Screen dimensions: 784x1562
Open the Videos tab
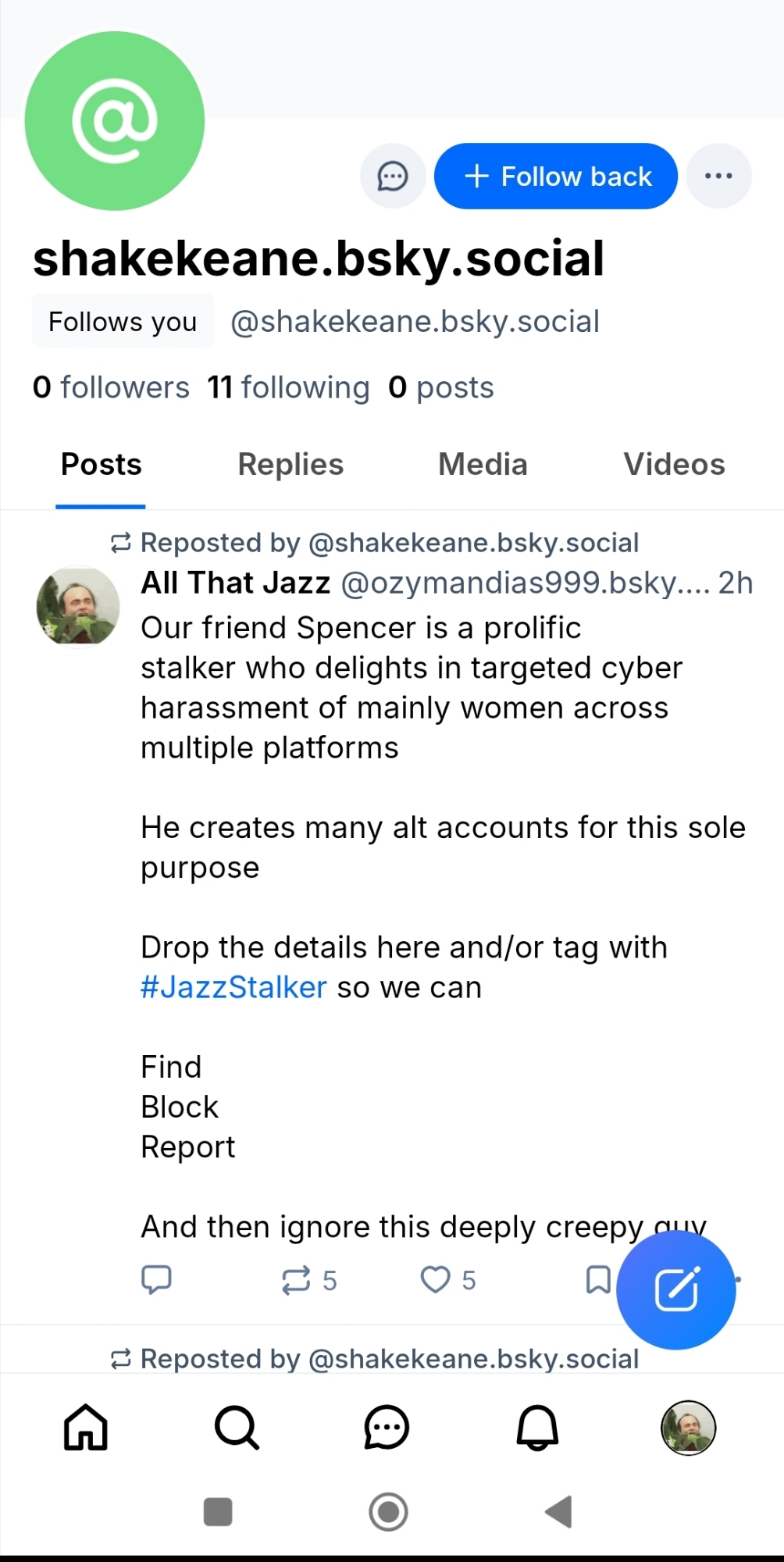pyautogui.click(x=674, y=465)
